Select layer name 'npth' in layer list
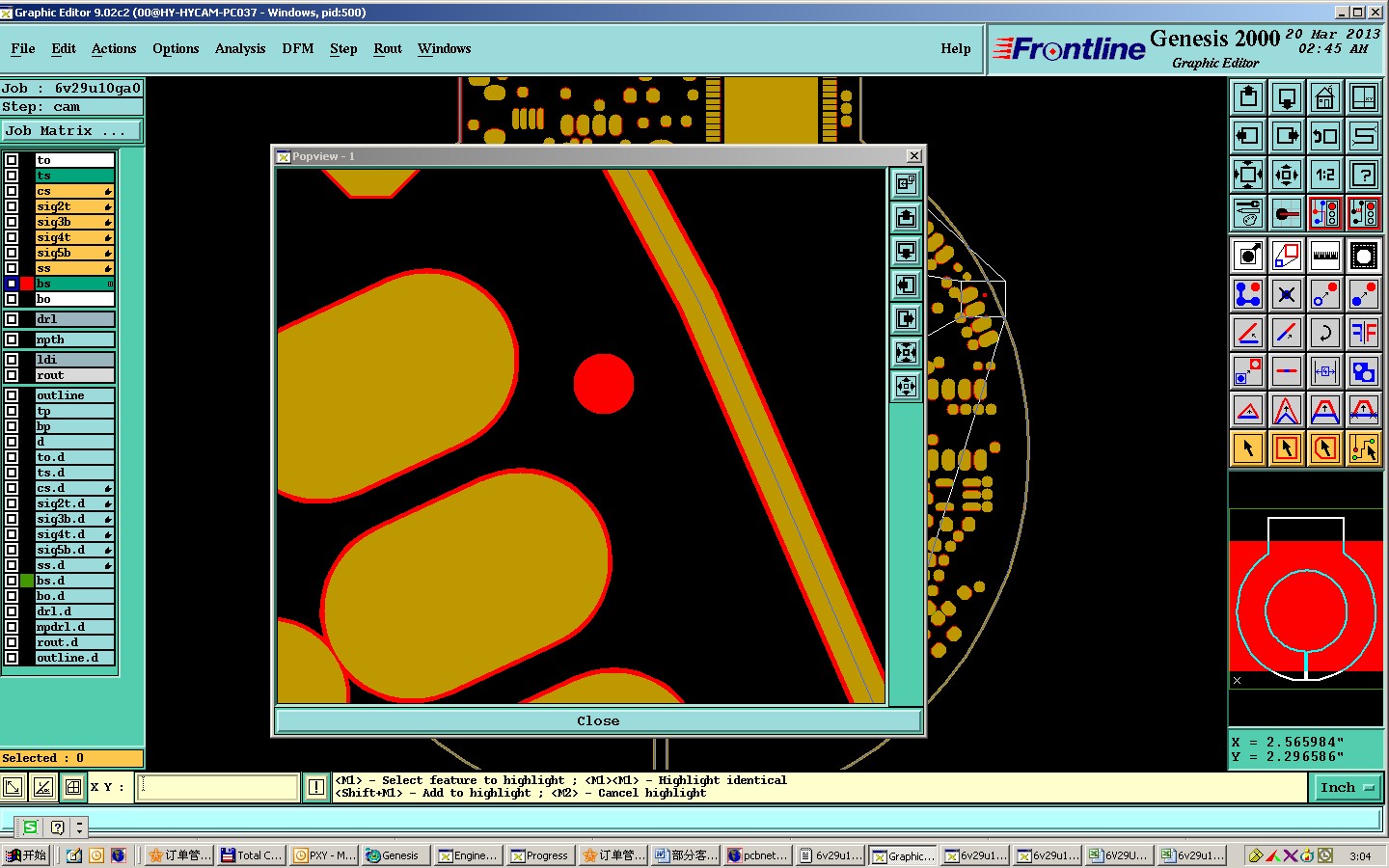Screen dimensions: 1389x868 (x=74, y=339)
